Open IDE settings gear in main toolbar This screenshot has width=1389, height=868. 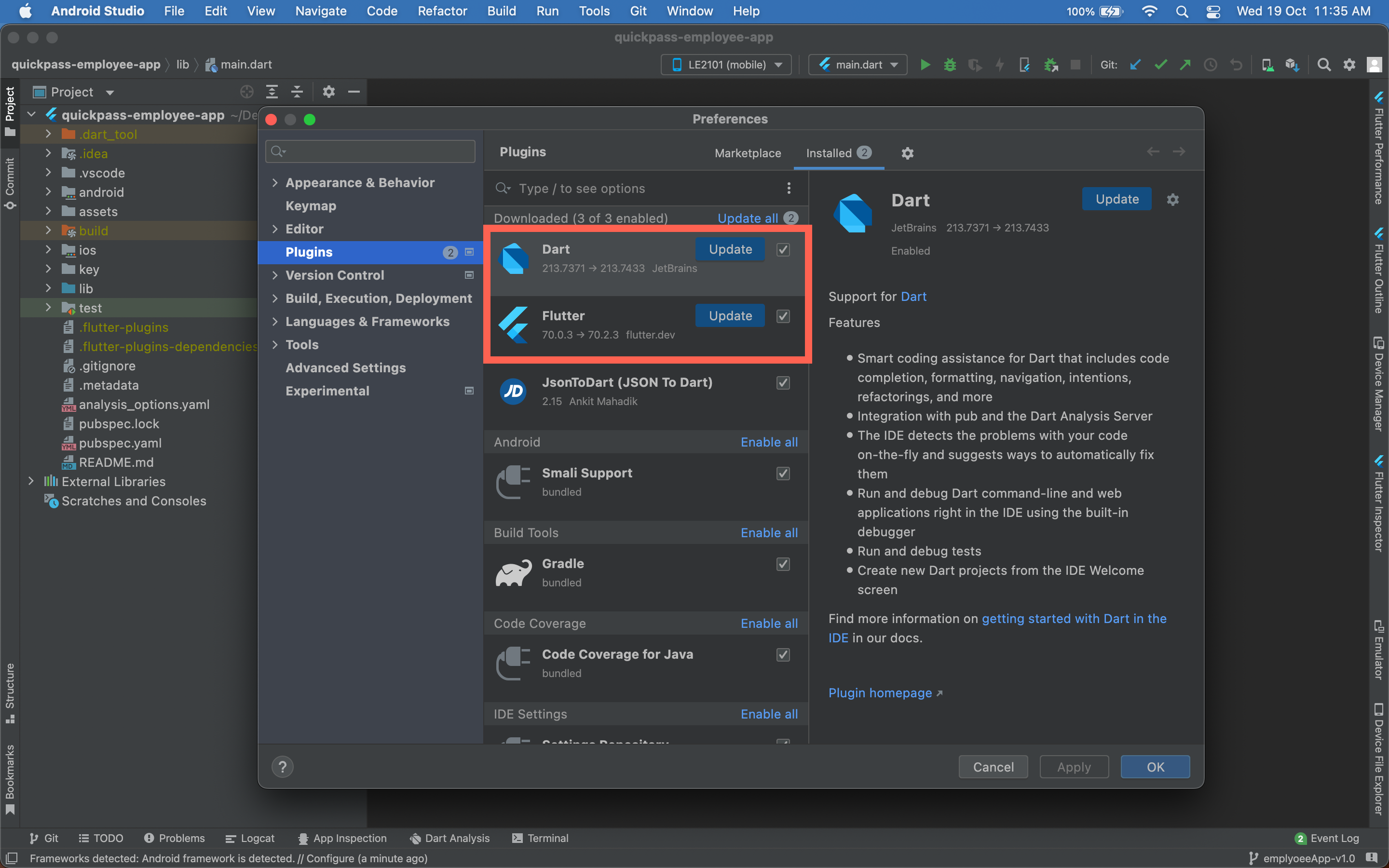pos(1349,65)
